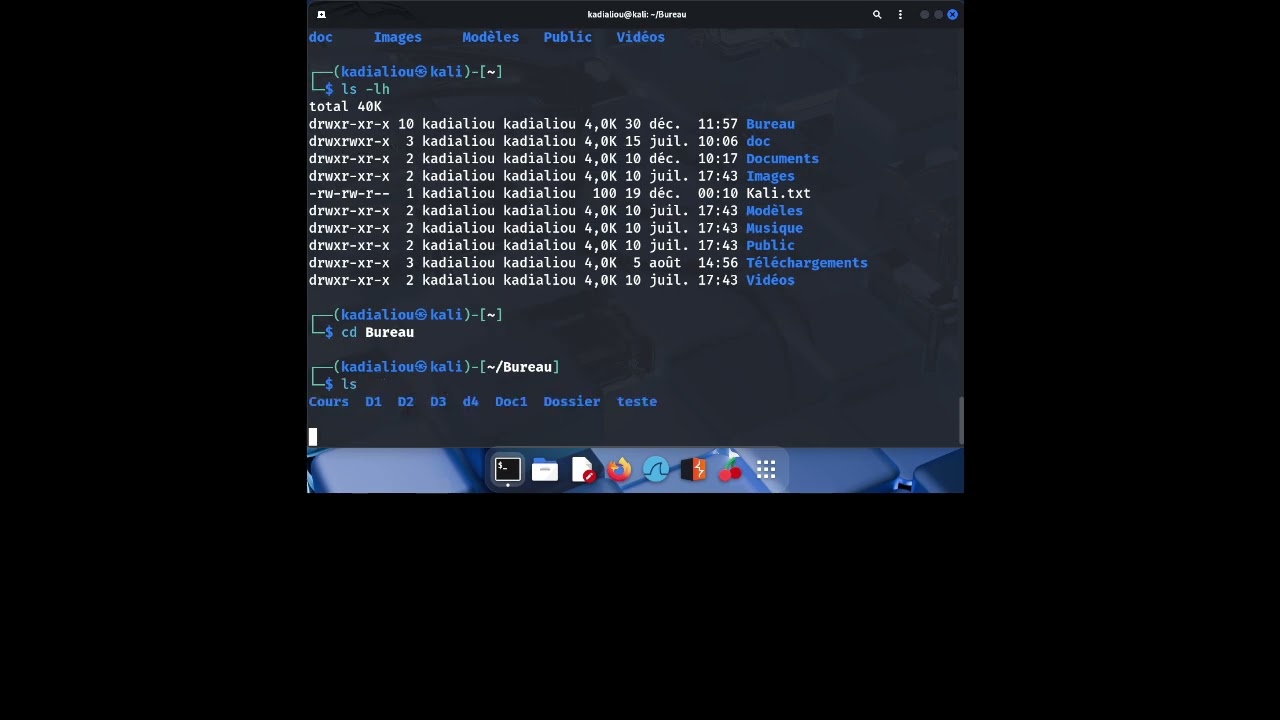Click the '100' file size of Kali.txt
This screenshot has height=720, width=1280.
[604, 193]
